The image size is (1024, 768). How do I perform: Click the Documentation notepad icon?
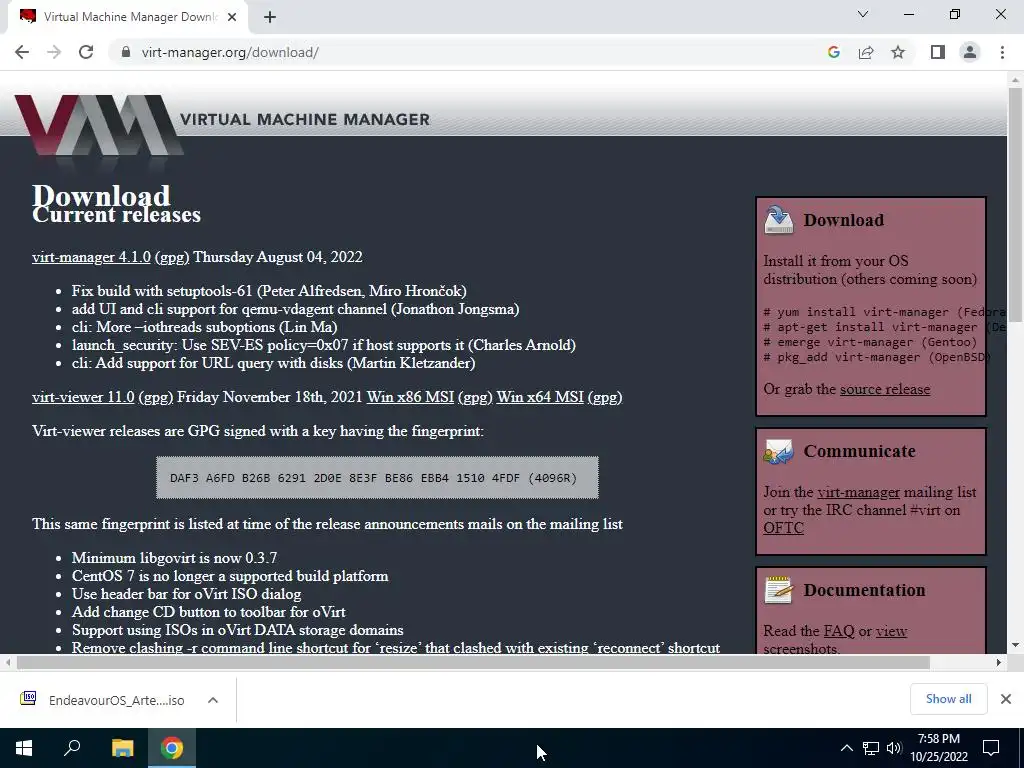coord(778,590)
